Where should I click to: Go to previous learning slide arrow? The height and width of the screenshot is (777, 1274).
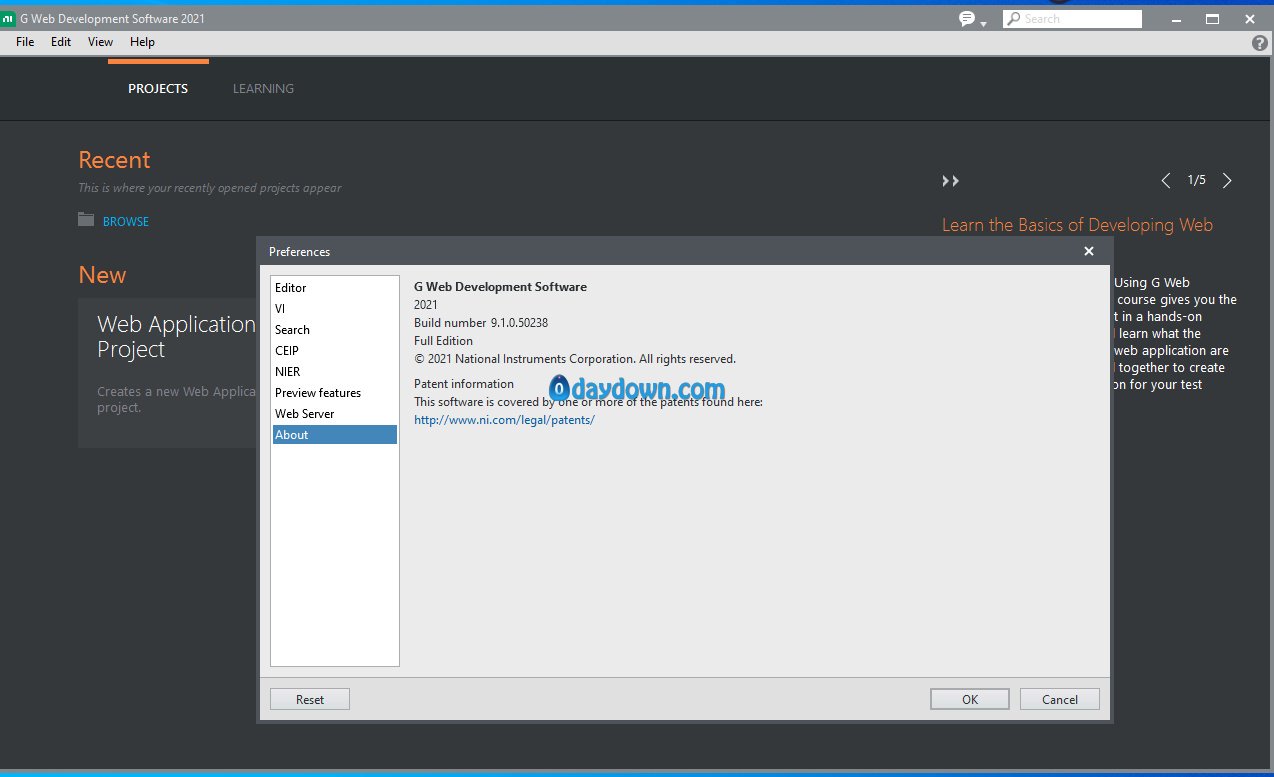(x=1165, y=181)
